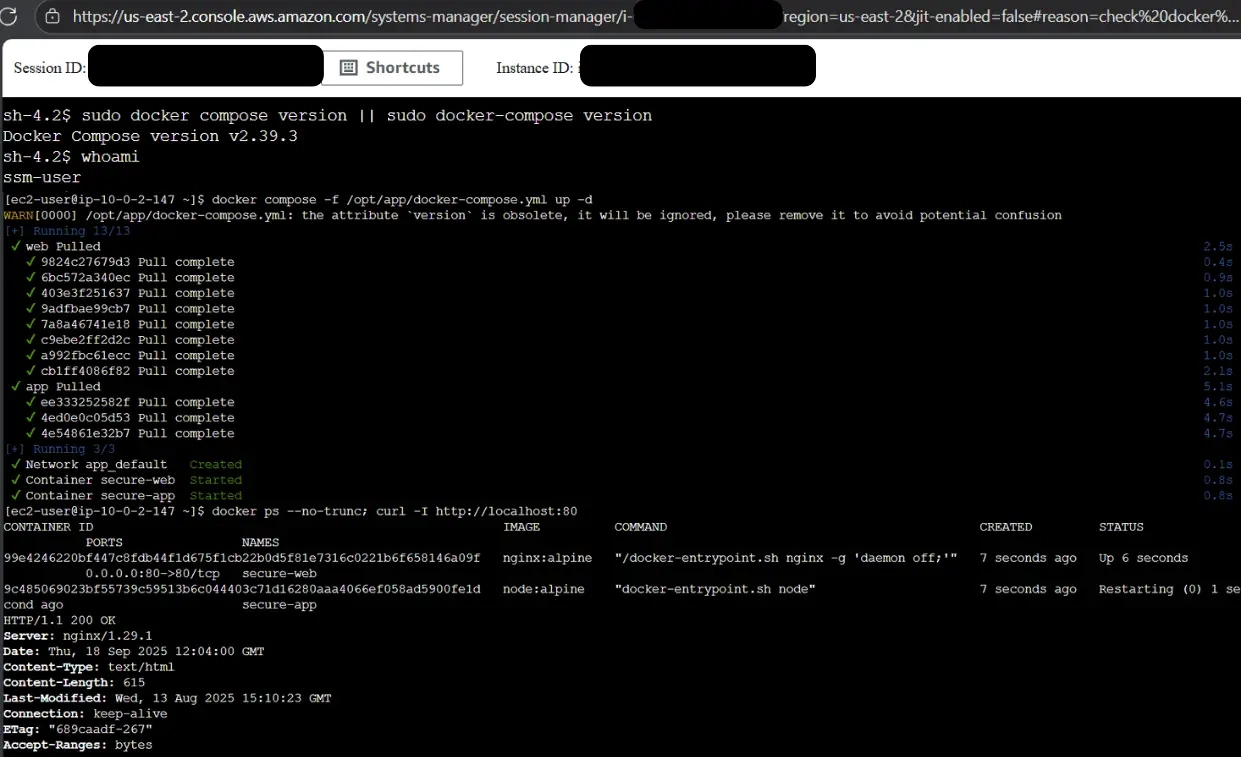Click the browser page reload icon
This screenshot has height=757, width=1241.
click(10, 17)
